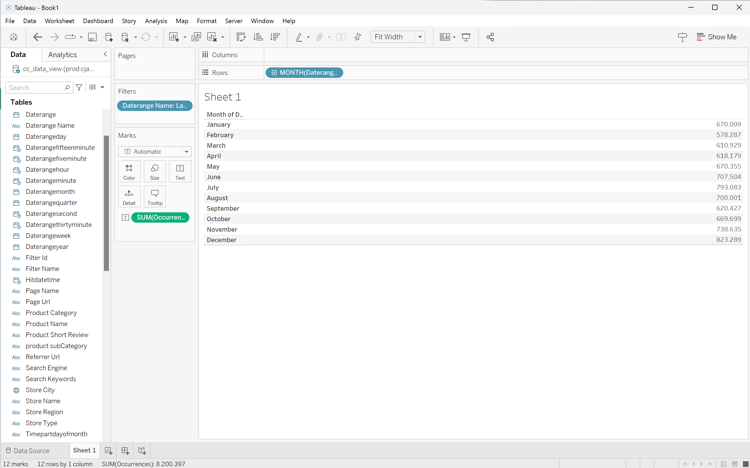
Task: Click the Save workbook icon
Action: (x=92, y=37)
